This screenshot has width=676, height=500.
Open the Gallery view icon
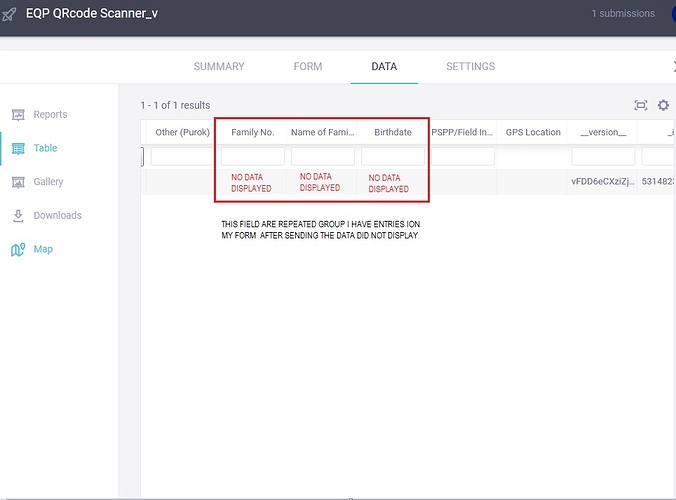coord(17,182)
